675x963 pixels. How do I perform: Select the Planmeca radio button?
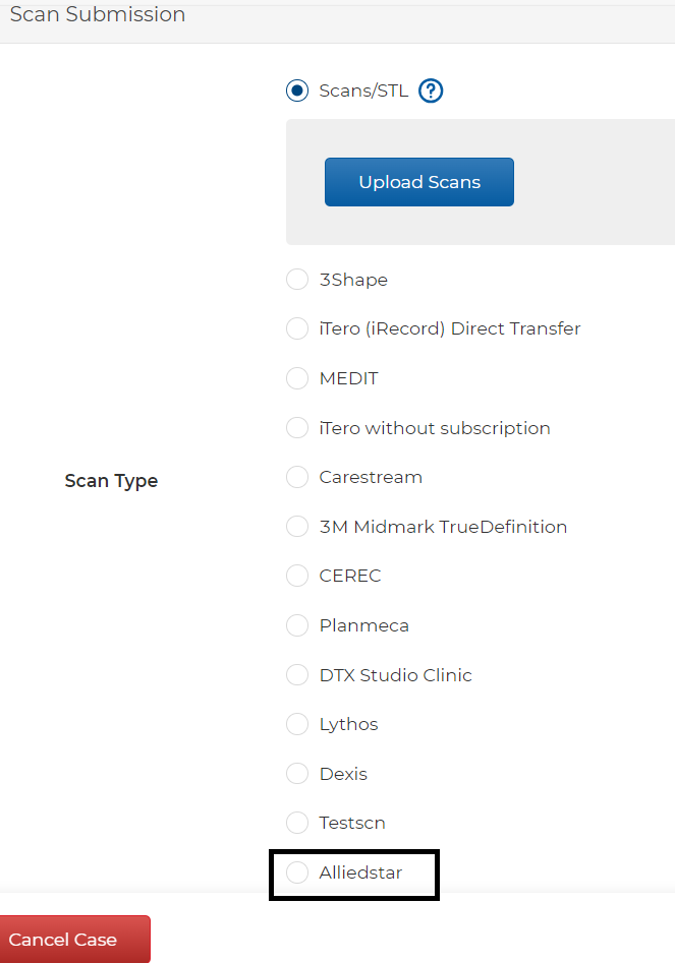(x=297, y=625)
